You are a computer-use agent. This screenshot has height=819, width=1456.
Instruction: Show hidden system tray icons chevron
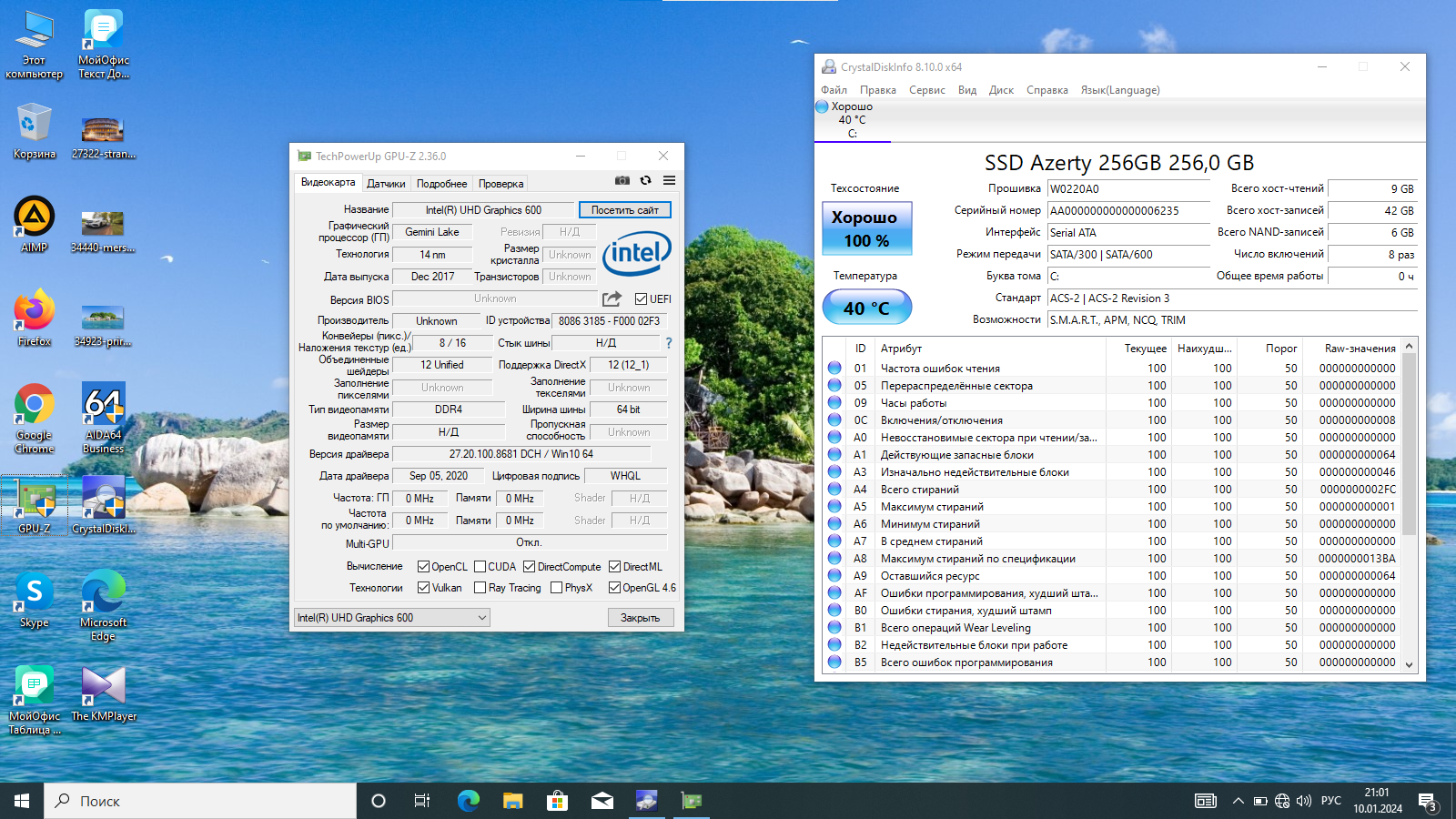coord(1238,801)
